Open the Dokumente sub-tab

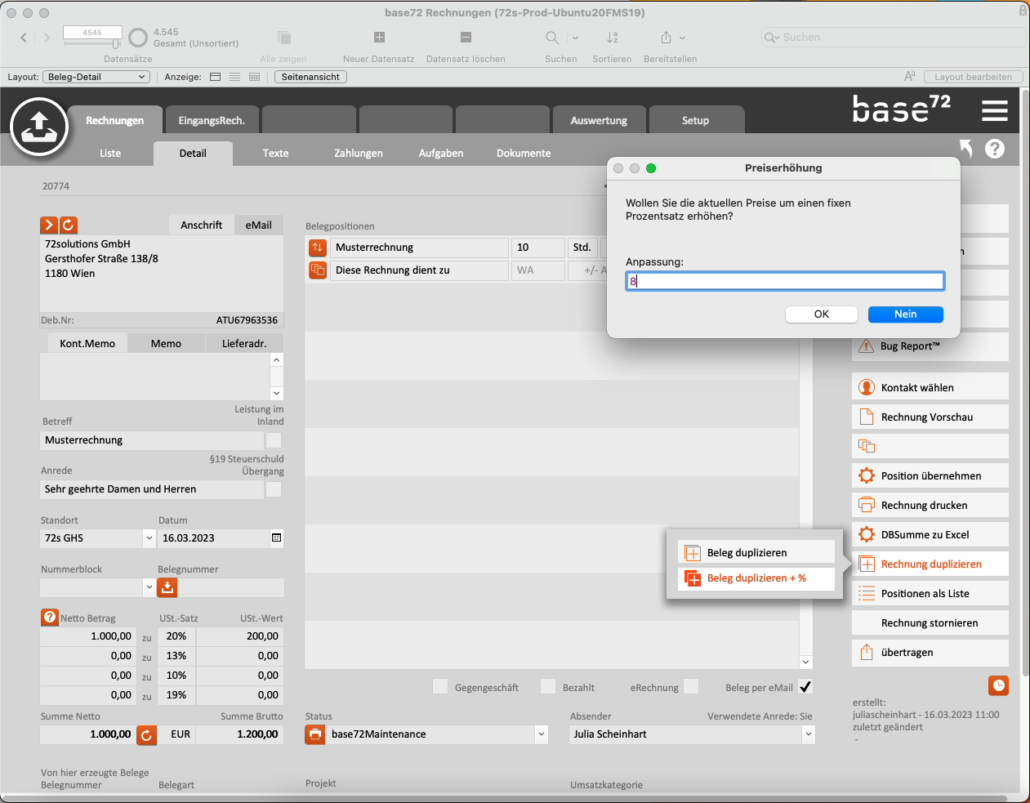click(x=524, y=153)
